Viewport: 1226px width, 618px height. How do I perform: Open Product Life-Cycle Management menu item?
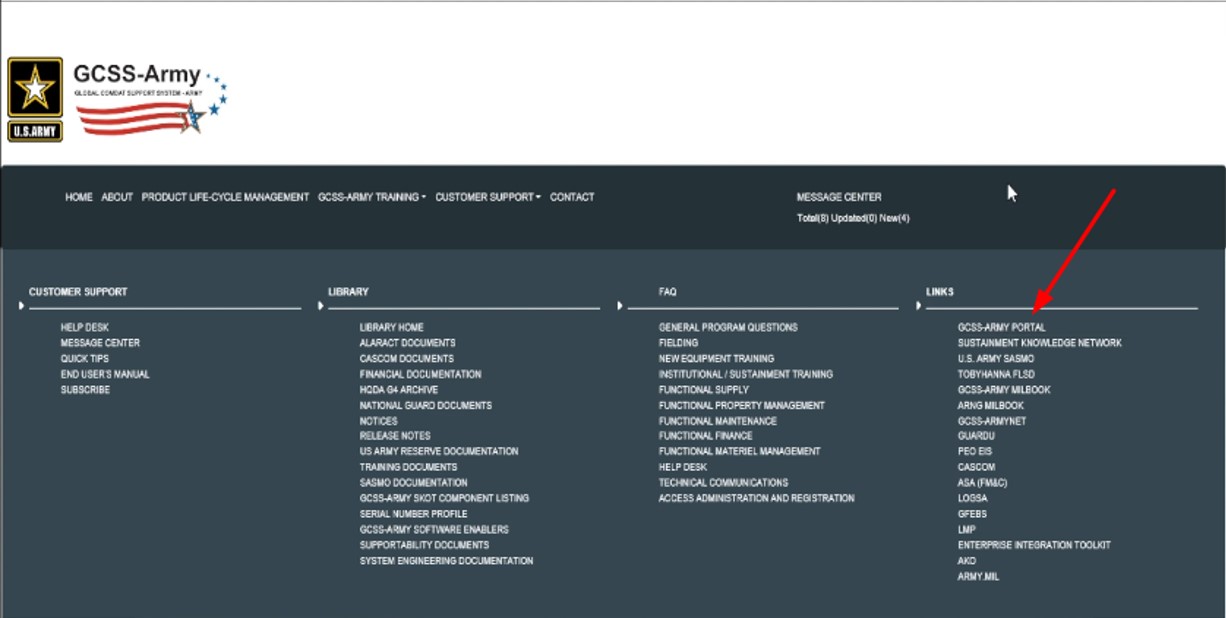tap(225, 197)
